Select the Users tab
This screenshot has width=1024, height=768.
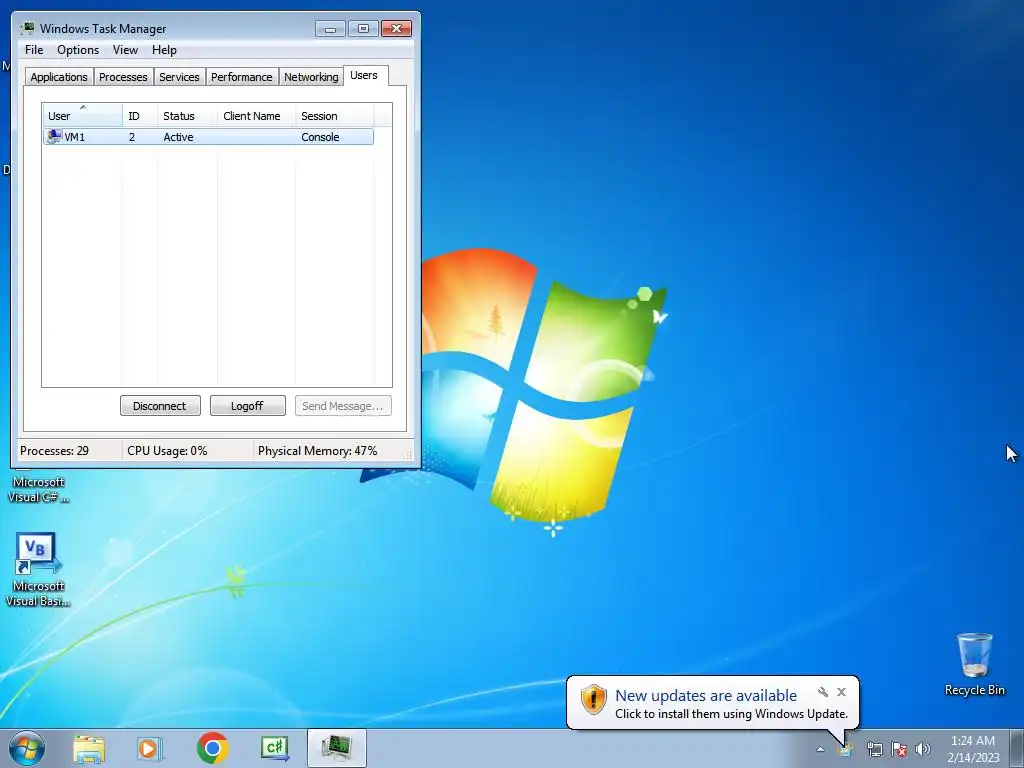tap(364, 75)
